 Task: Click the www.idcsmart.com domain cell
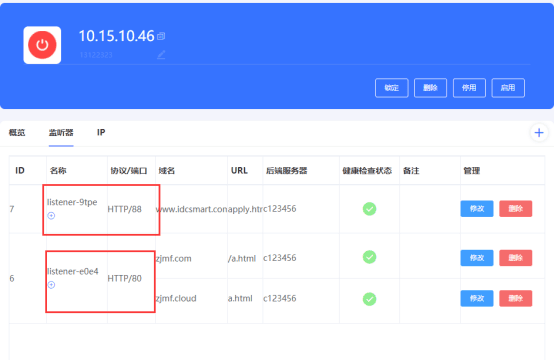tap(191, 209)
